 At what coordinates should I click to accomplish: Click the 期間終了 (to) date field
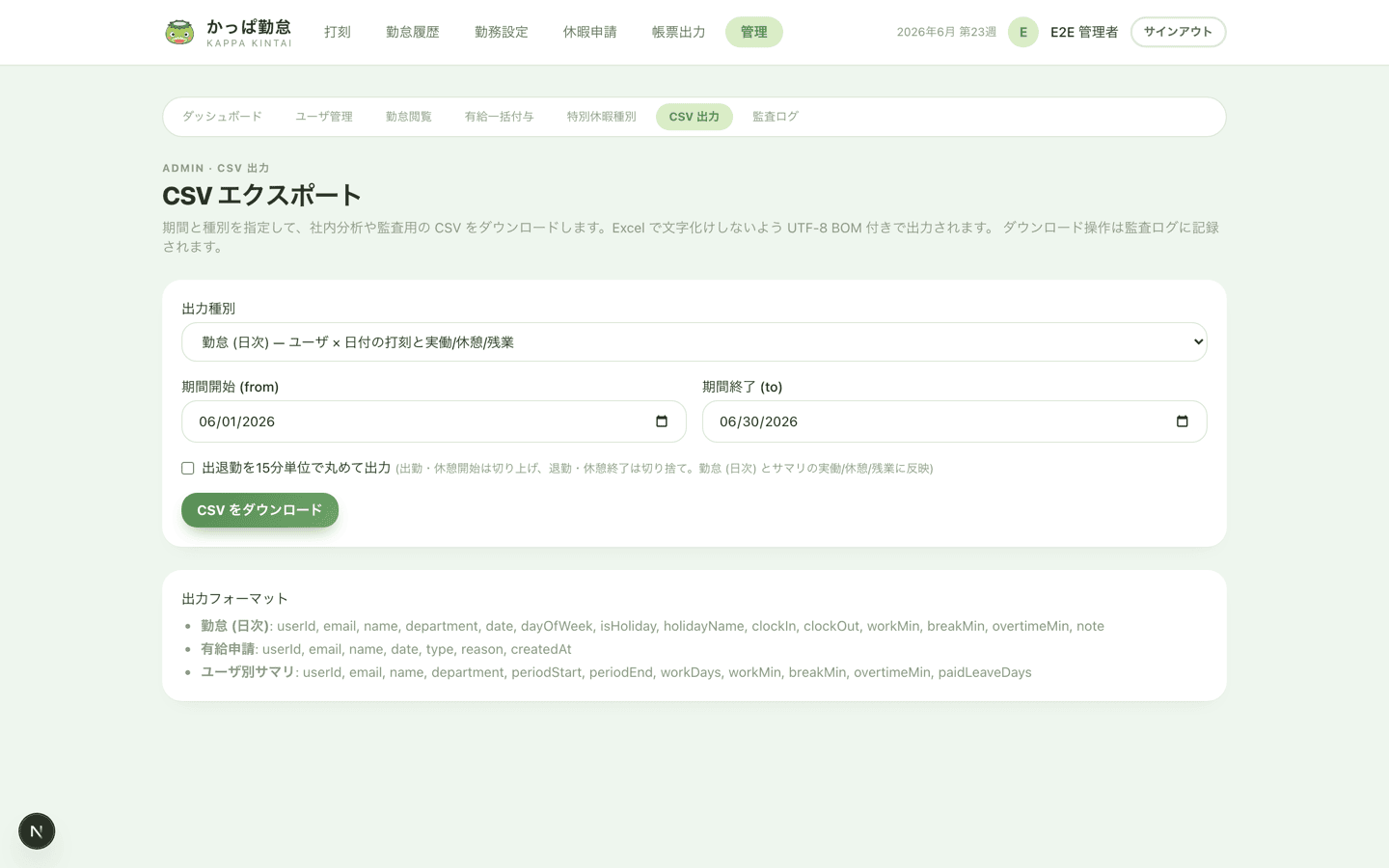pyautogui.click(x=955, y=421)
